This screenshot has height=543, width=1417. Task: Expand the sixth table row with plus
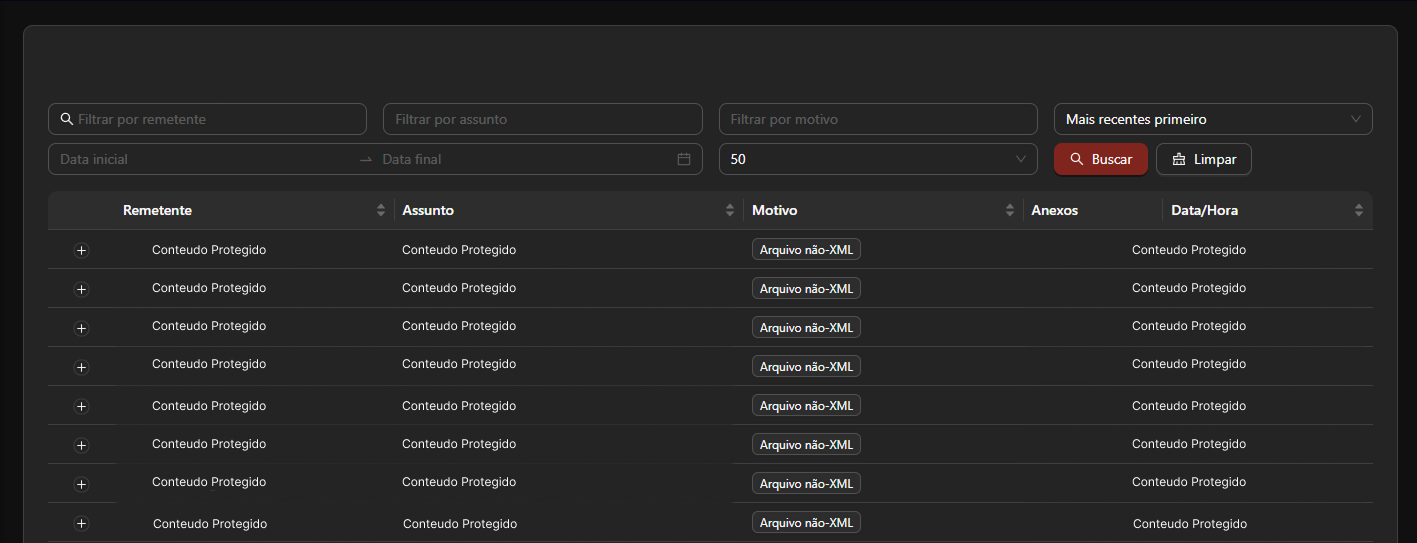82,445
